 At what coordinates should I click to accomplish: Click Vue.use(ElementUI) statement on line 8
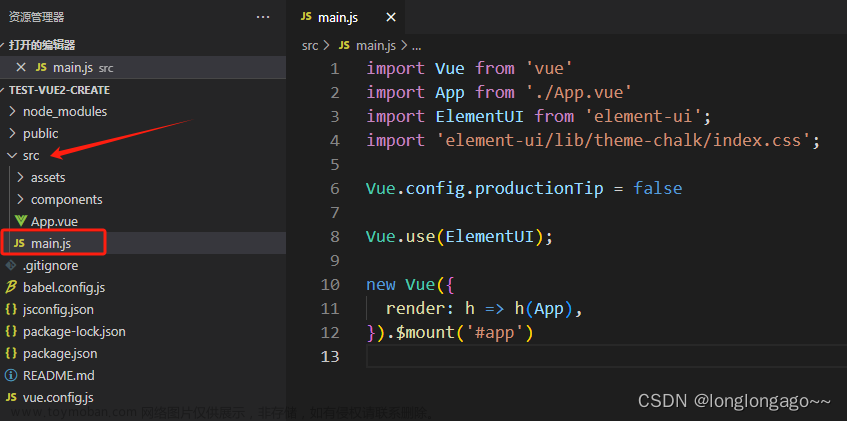[459, 237]
